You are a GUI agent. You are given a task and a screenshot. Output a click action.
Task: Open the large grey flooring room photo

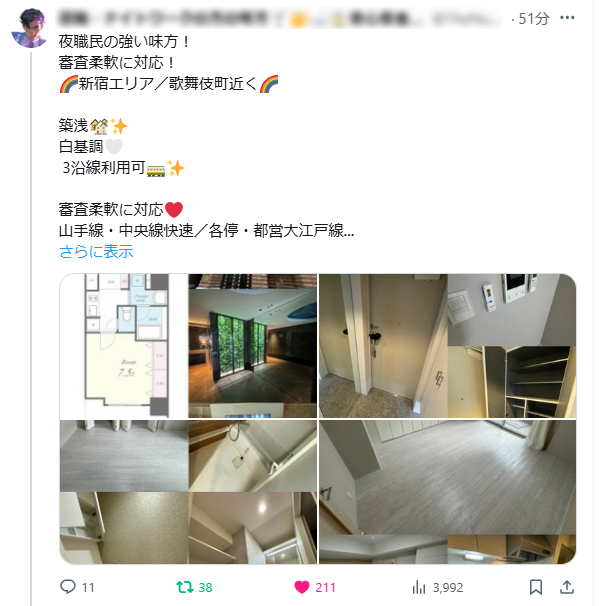coord(448,477)
